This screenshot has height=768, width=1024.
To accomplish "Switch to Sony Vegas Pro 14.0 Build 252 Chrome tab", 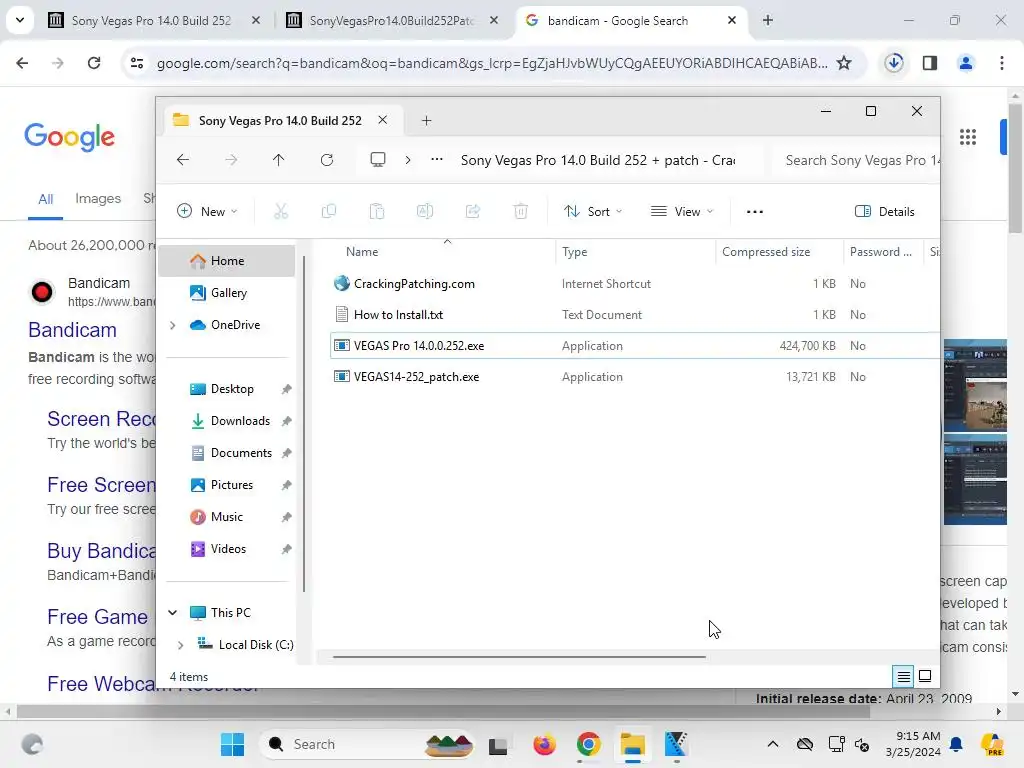I will 152,20.
